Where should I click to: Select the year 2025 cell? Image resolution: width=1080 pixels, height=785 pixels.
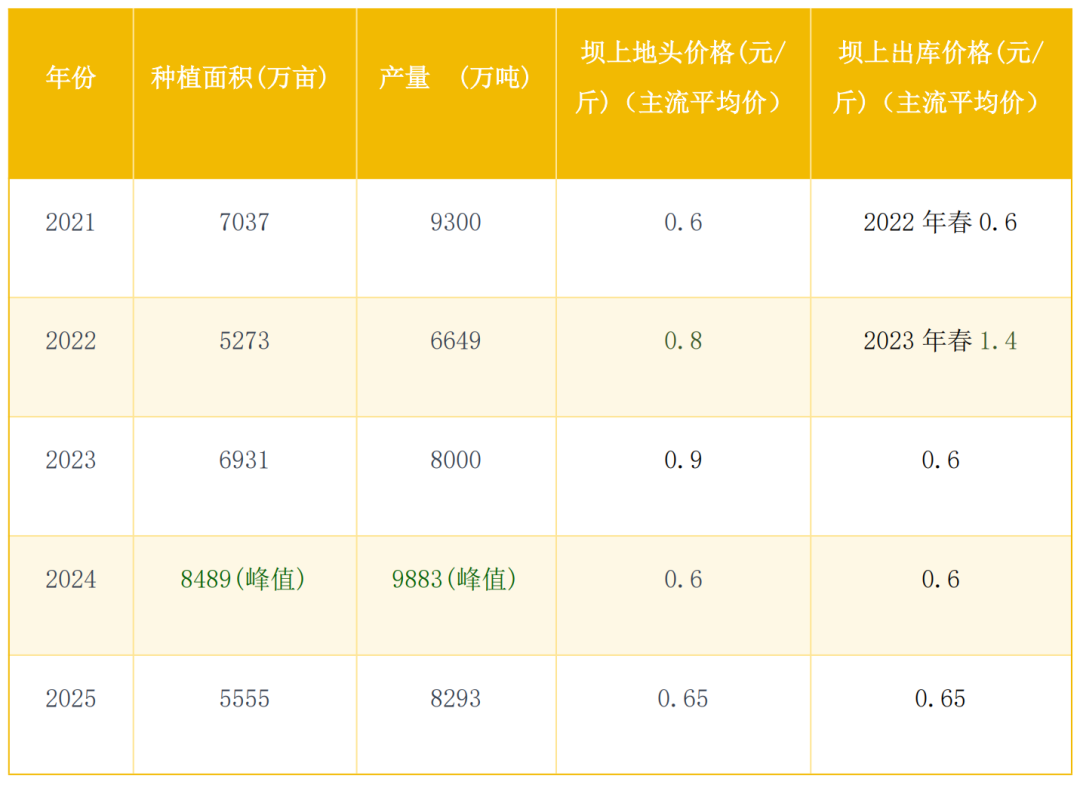click(70, 700)
